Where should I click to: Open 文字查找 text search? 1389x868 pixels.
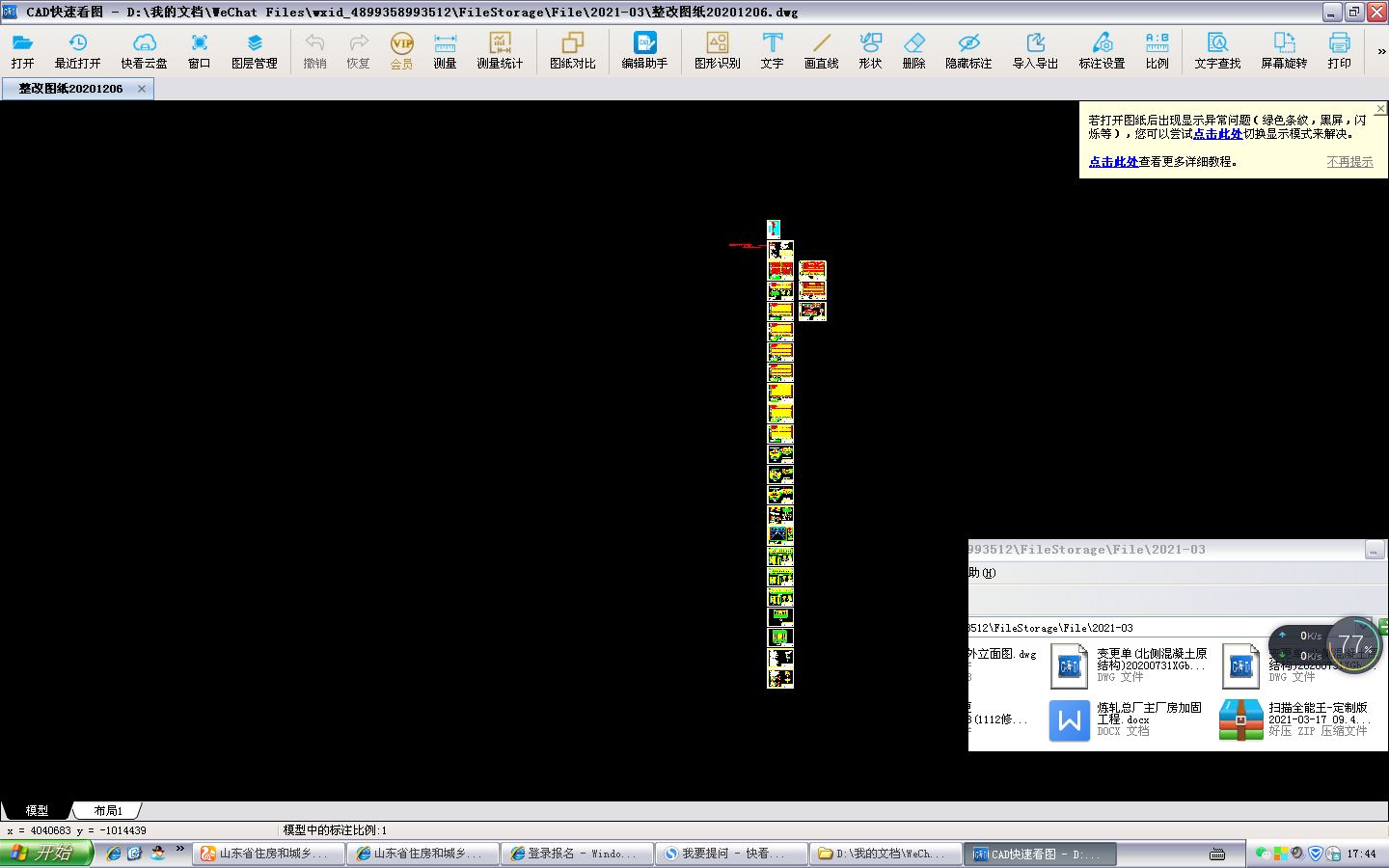tap(1217, 50)
